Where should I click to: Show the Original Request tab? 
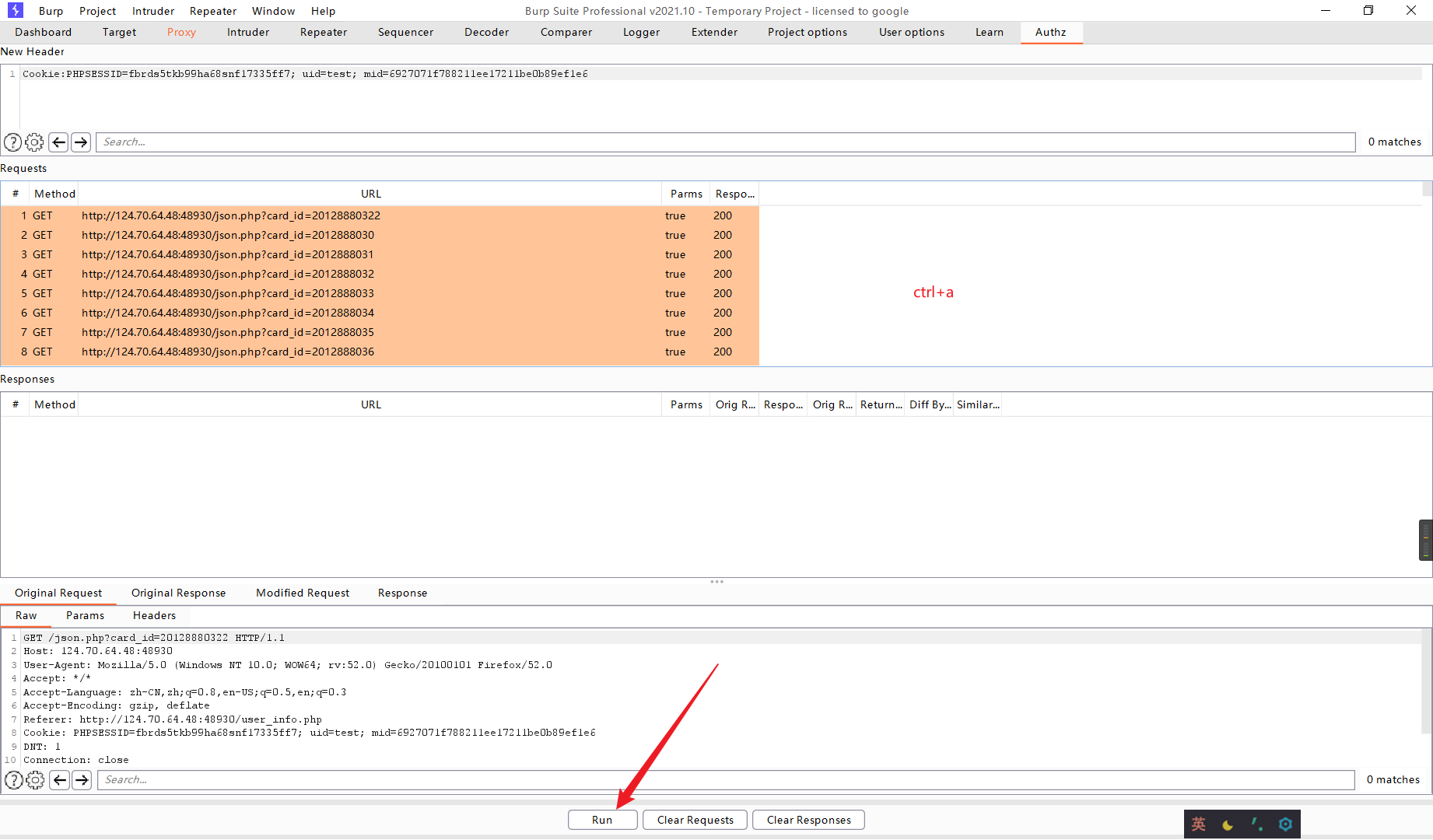pyautogui.click(x=58, y=593)
